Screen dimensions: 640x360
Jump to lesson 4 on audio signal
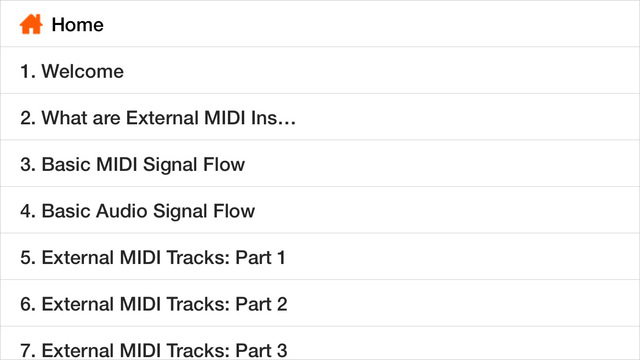pos(320,210)
